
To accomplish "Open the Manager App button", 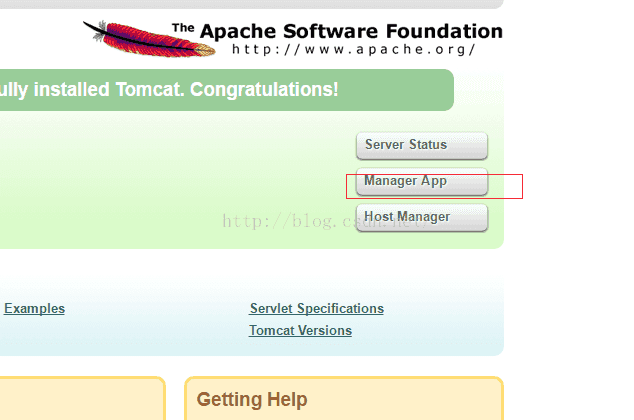I will pyautogui.click(x=422, y=182).
